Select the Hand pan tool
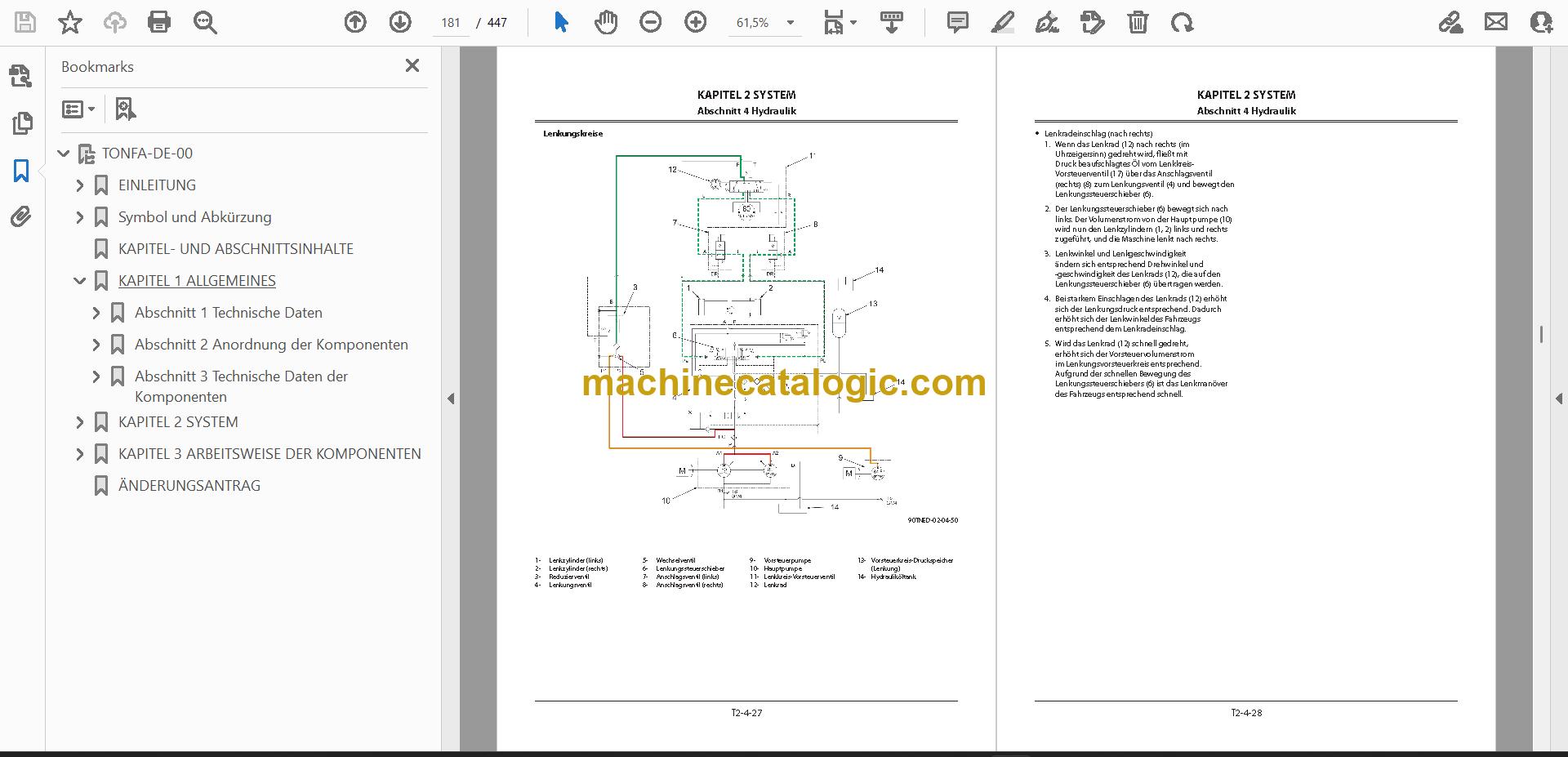1568x757 pixels. pyautogui.click(x=605, y=22)
